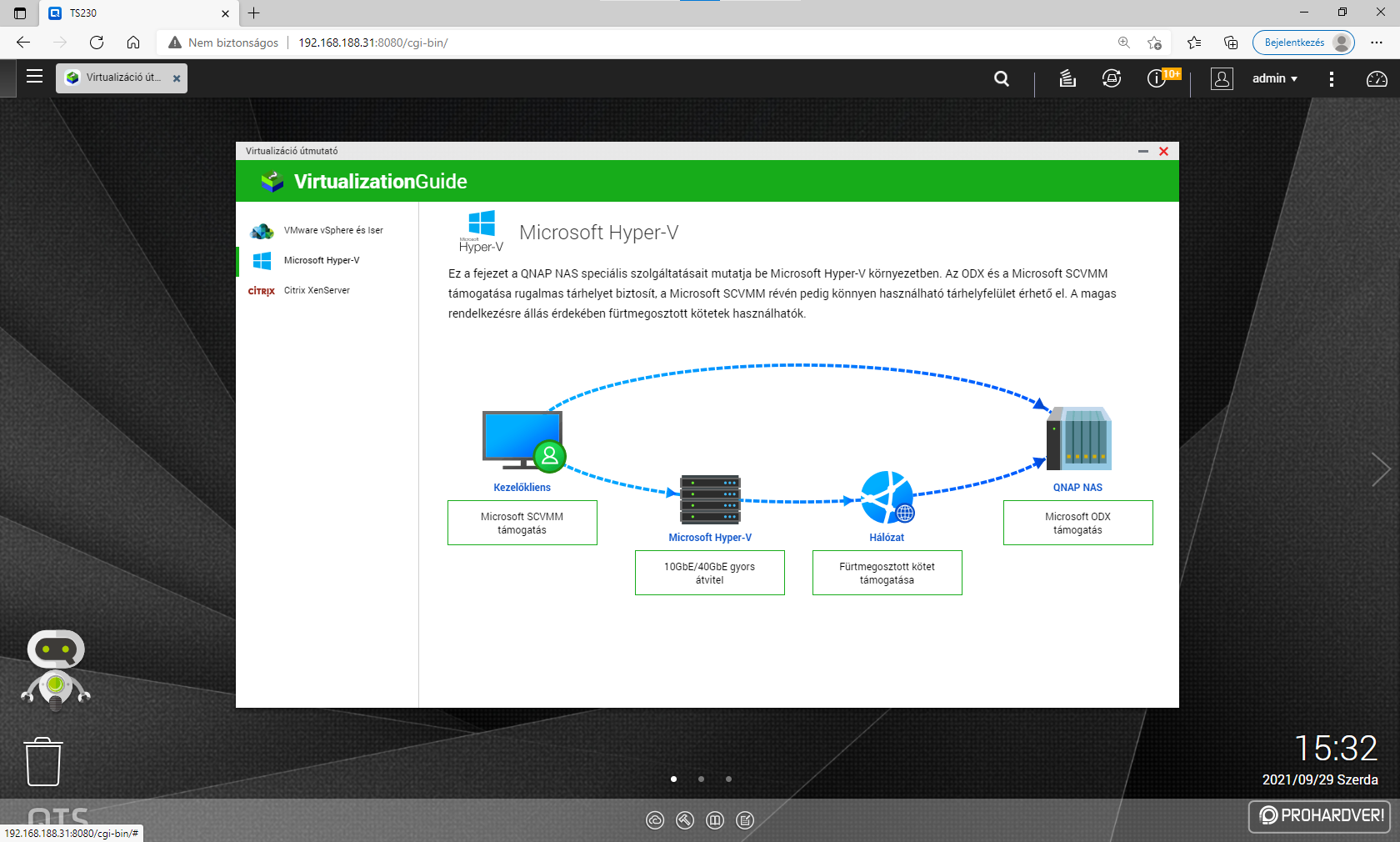Screen dimensions: 1400x842
Task: Click the Kezelőkliens monitor icon
Action: [x=523, y=441]
